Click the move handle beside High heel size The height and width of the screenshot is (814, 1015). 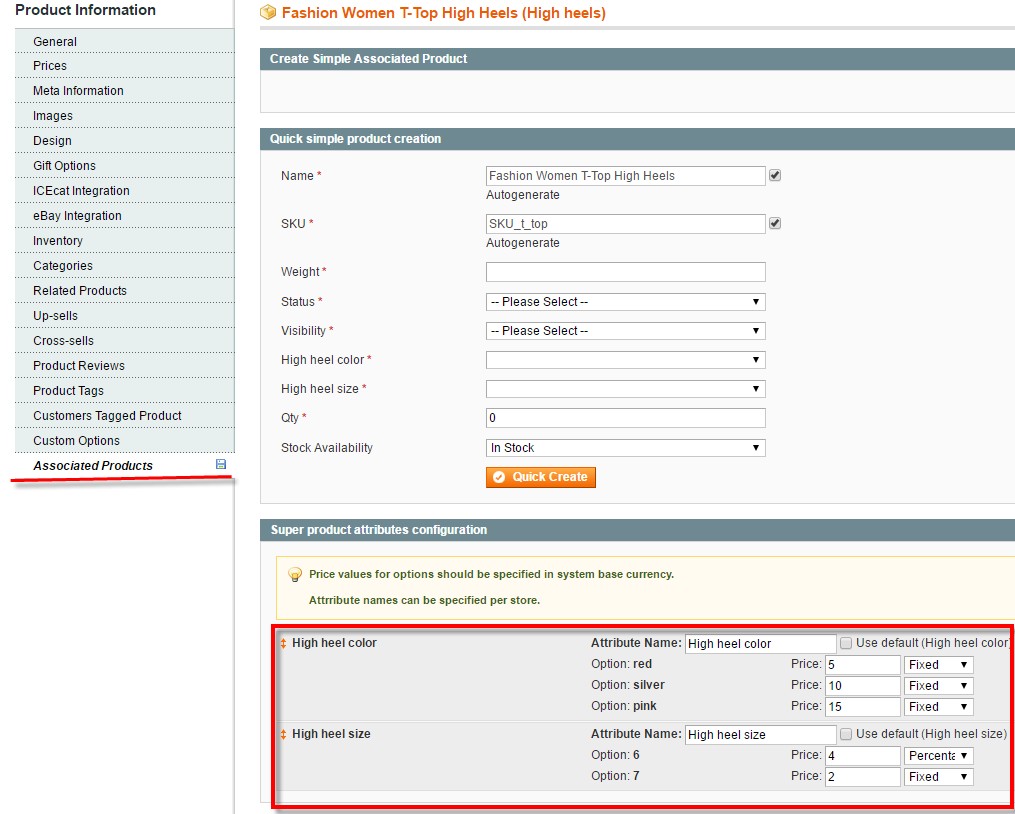[x=281, y=734]
